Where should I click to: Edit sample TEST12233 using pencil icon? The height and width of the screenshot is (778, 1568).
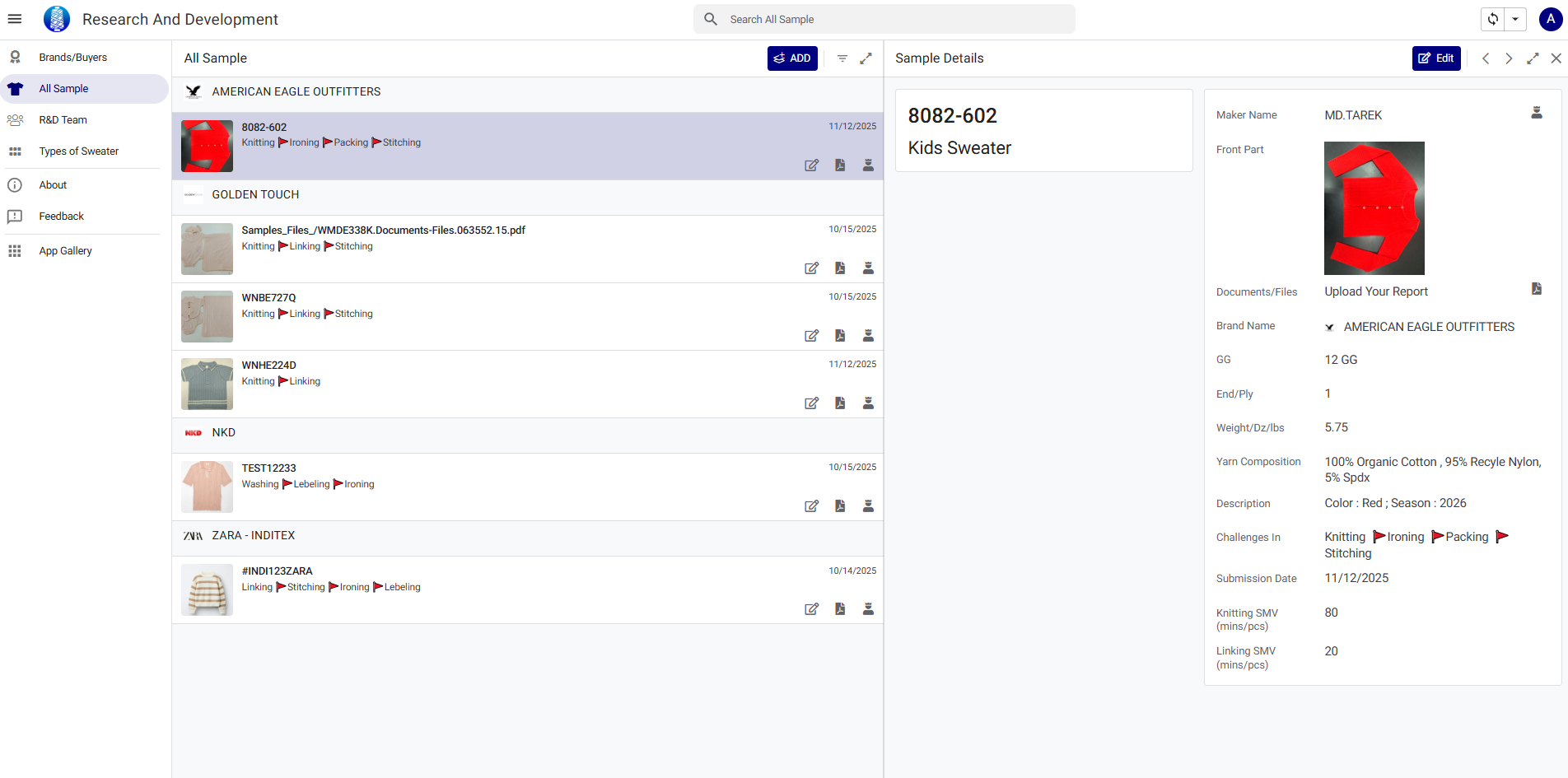(812, 506)
